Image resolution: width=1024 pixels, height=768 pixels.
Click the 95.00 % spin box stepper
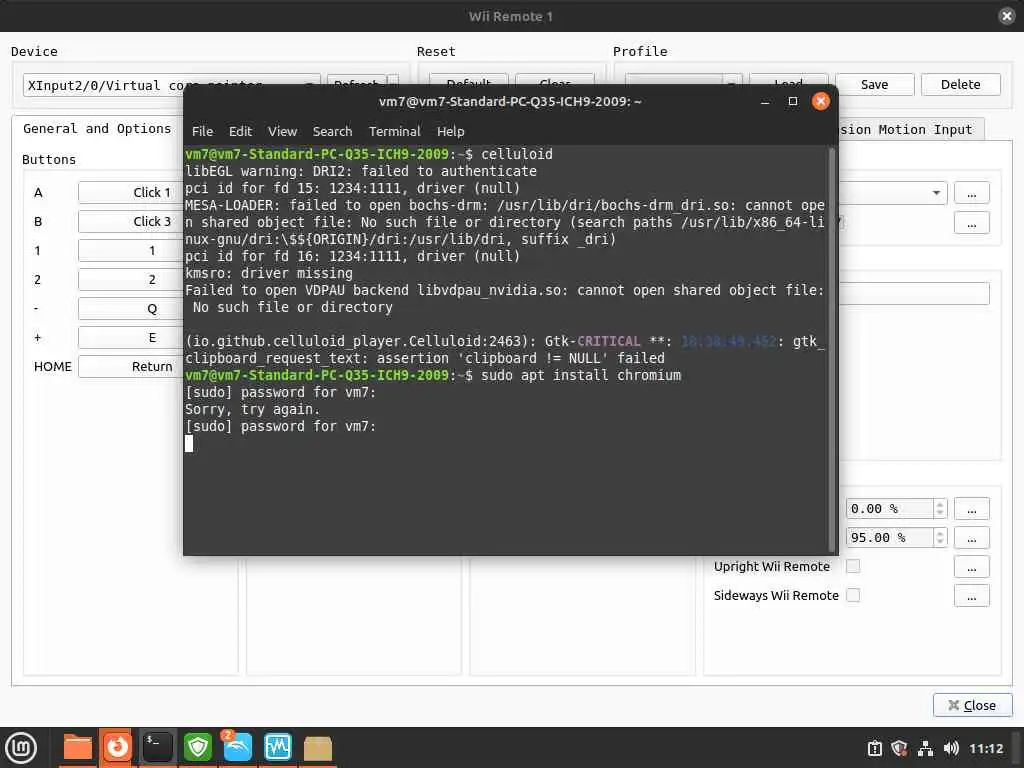[x=940, y=537]
